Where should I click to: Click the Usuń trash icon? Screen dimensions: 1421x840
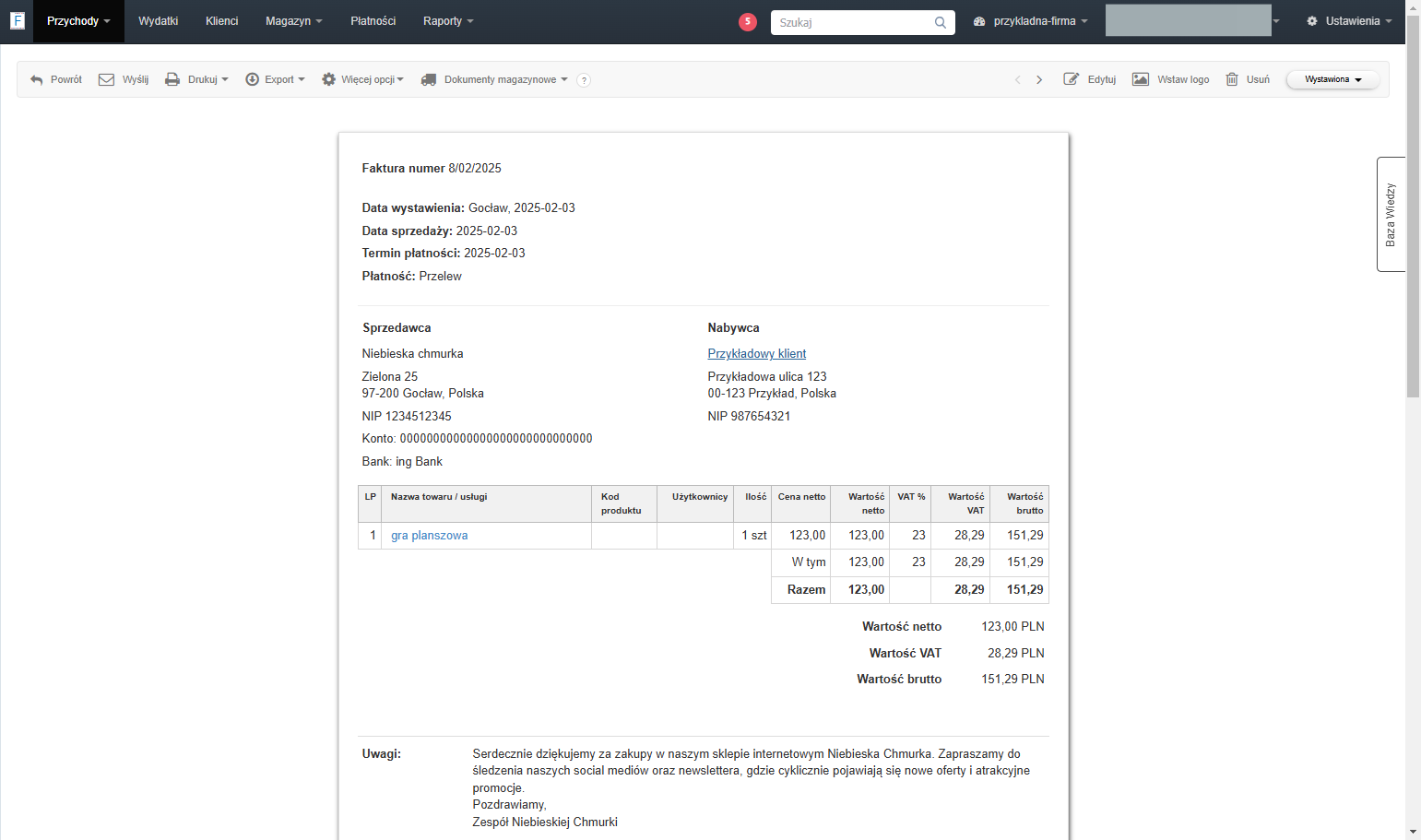click(1232, 79)
